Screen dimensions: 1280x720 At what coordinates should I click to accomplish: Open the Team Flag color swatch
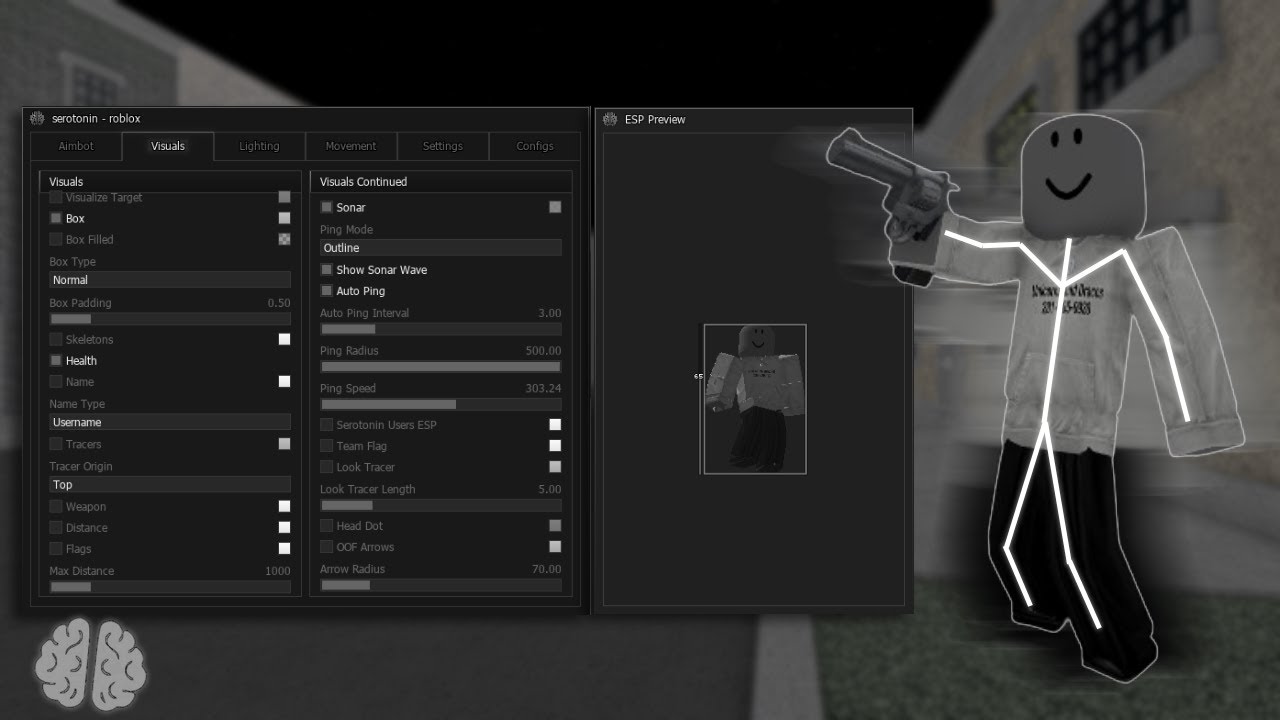click(555, 446)
